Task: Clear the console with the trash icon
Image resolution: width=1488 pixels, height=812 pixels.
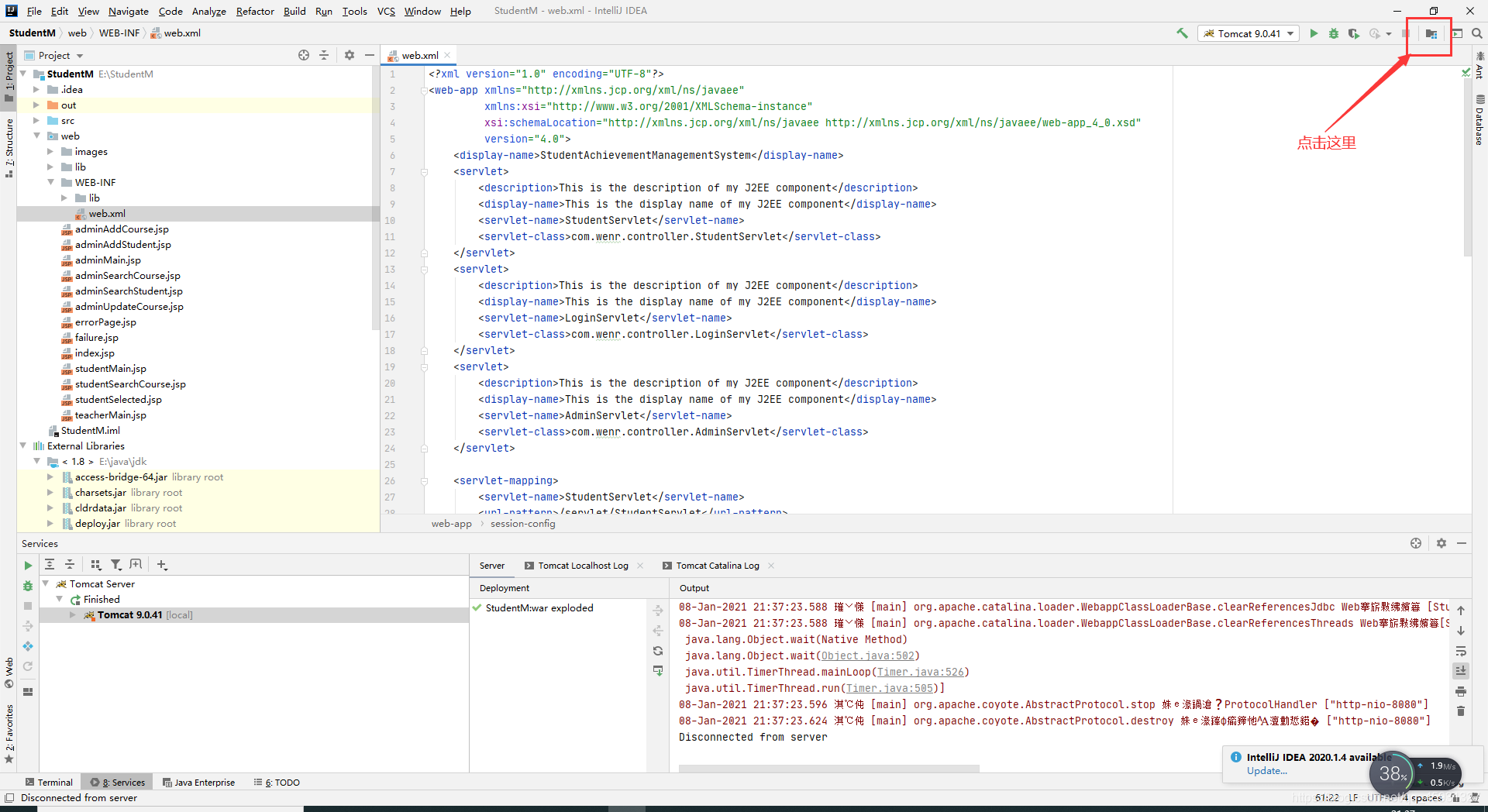Action: tap(1461, 711)
